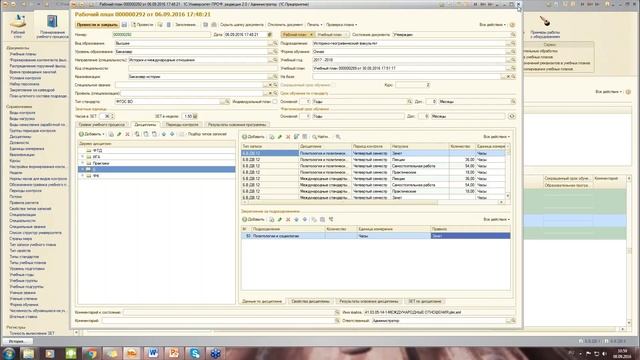Click Отклонить документ button
This screenshot has width=640, height=360.
point(285,25)
